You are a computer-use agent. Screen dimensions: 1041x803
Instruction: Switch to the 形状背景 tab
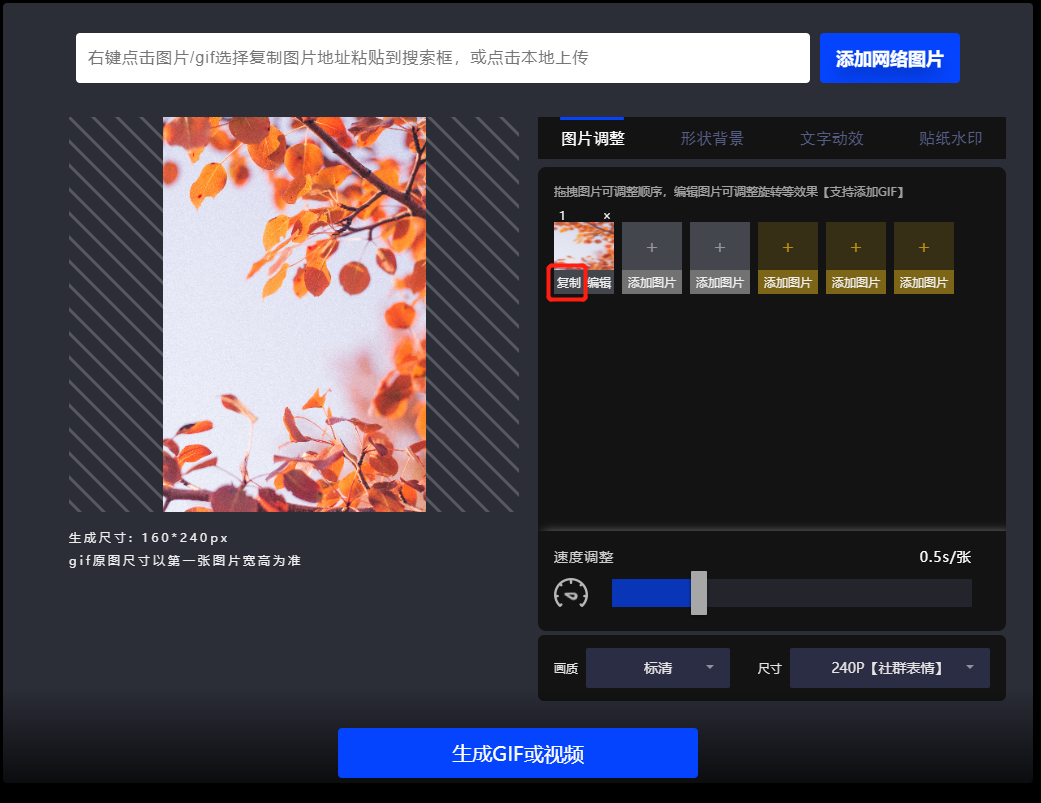710,138
